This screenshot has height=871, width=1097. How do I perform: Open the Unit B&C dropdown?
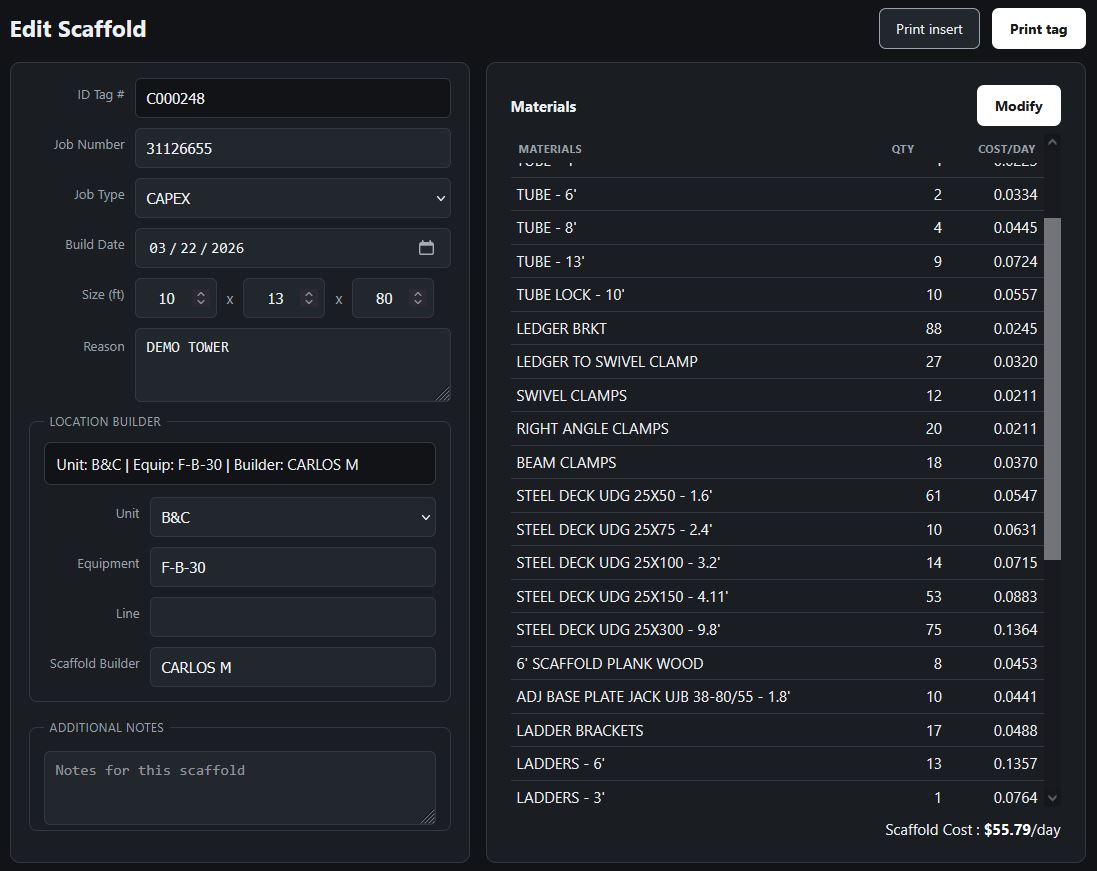tap(292, 517)
